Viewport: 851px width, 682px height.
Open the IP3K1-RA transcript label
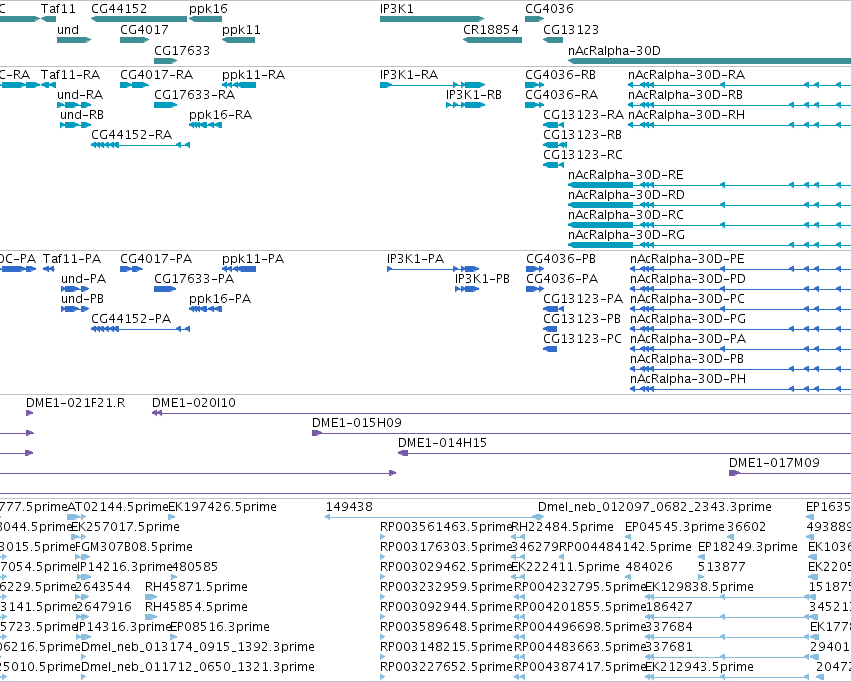pos(409,75)
